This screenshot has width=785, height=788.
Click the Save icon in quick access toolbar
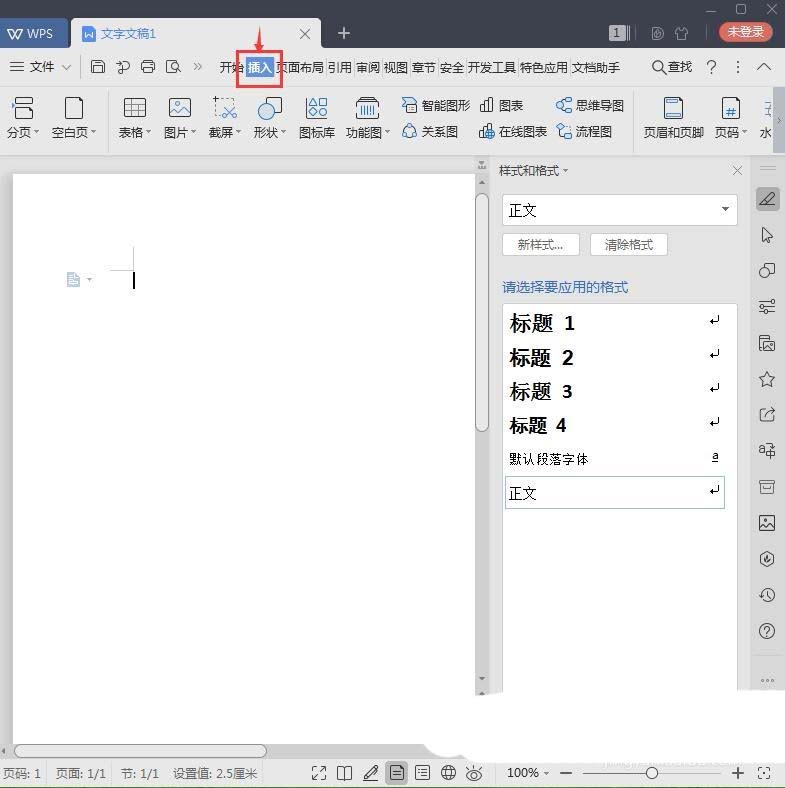point(98,67)
